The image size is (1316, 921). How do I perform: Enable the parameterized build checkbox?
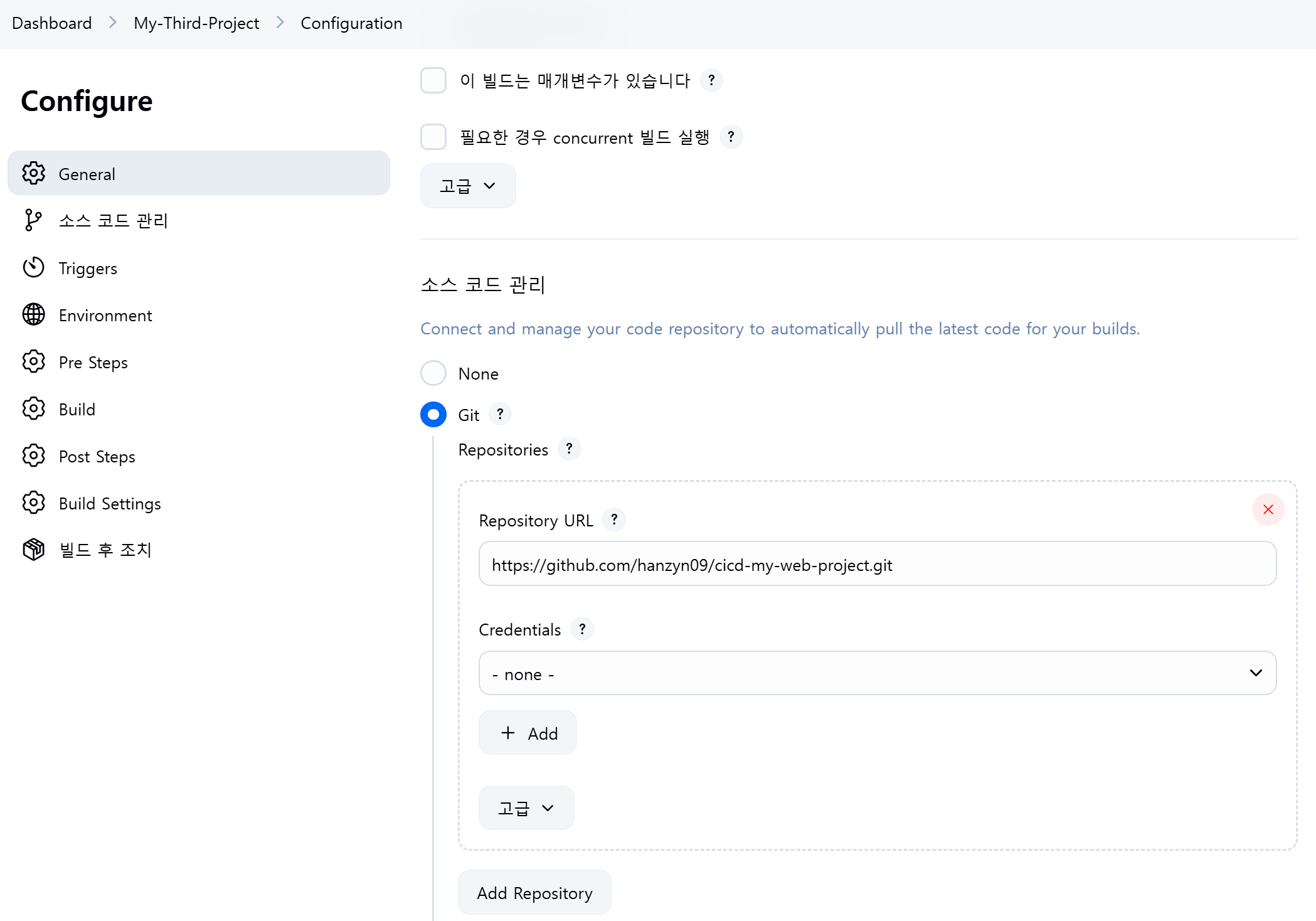(433, 80)
